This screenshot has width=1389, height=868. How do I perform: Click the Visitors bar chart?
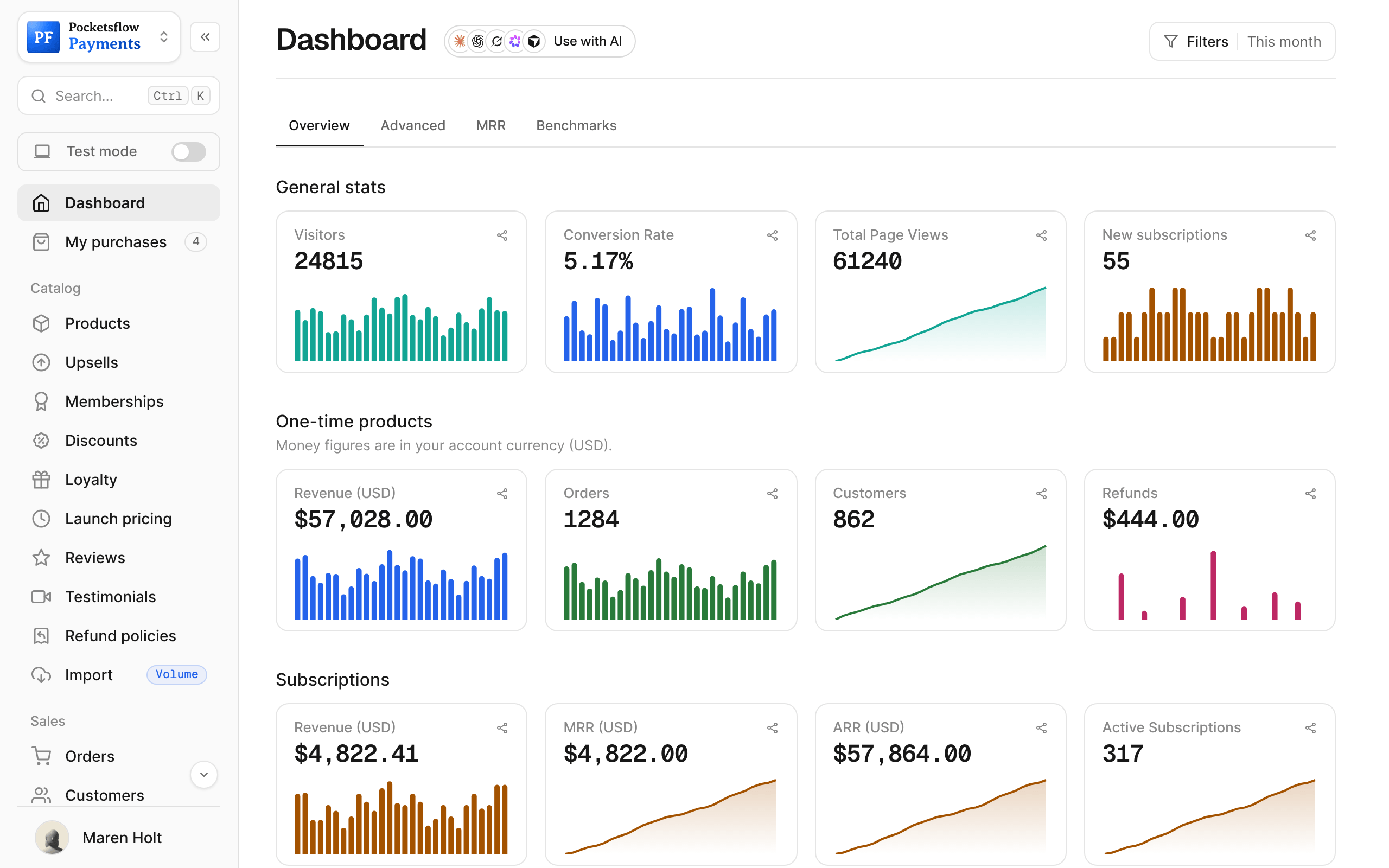[400, 327]
